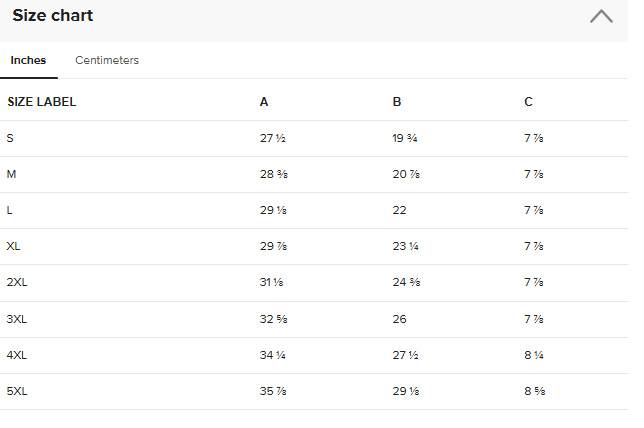
Task: Click the 27 ½ value for size S
Action: pos(274,138)
